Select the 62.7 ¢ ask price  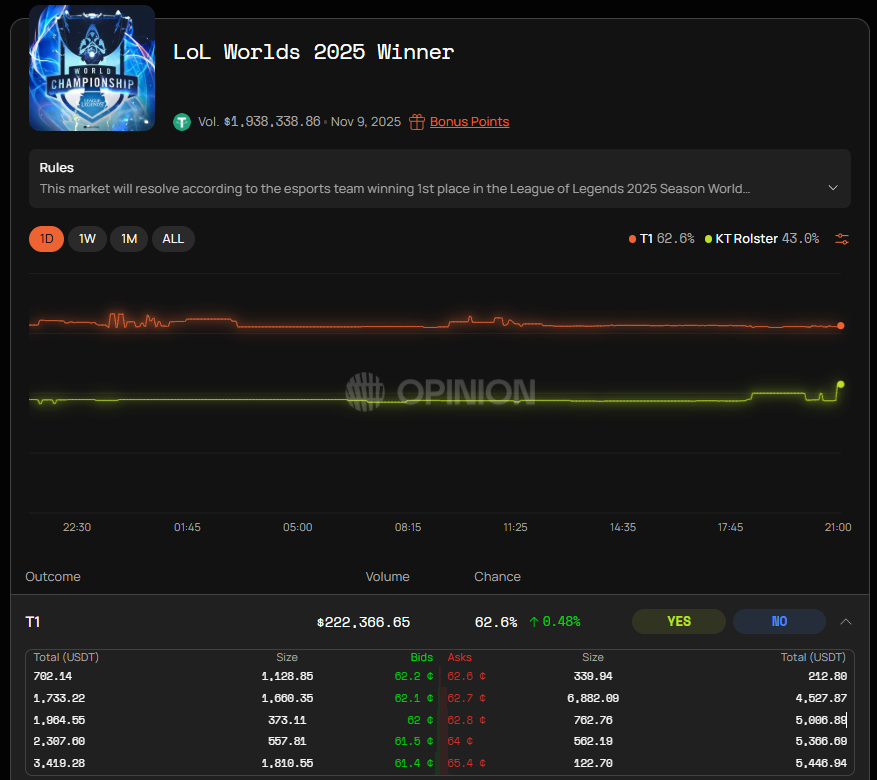(x=466, y=698)
